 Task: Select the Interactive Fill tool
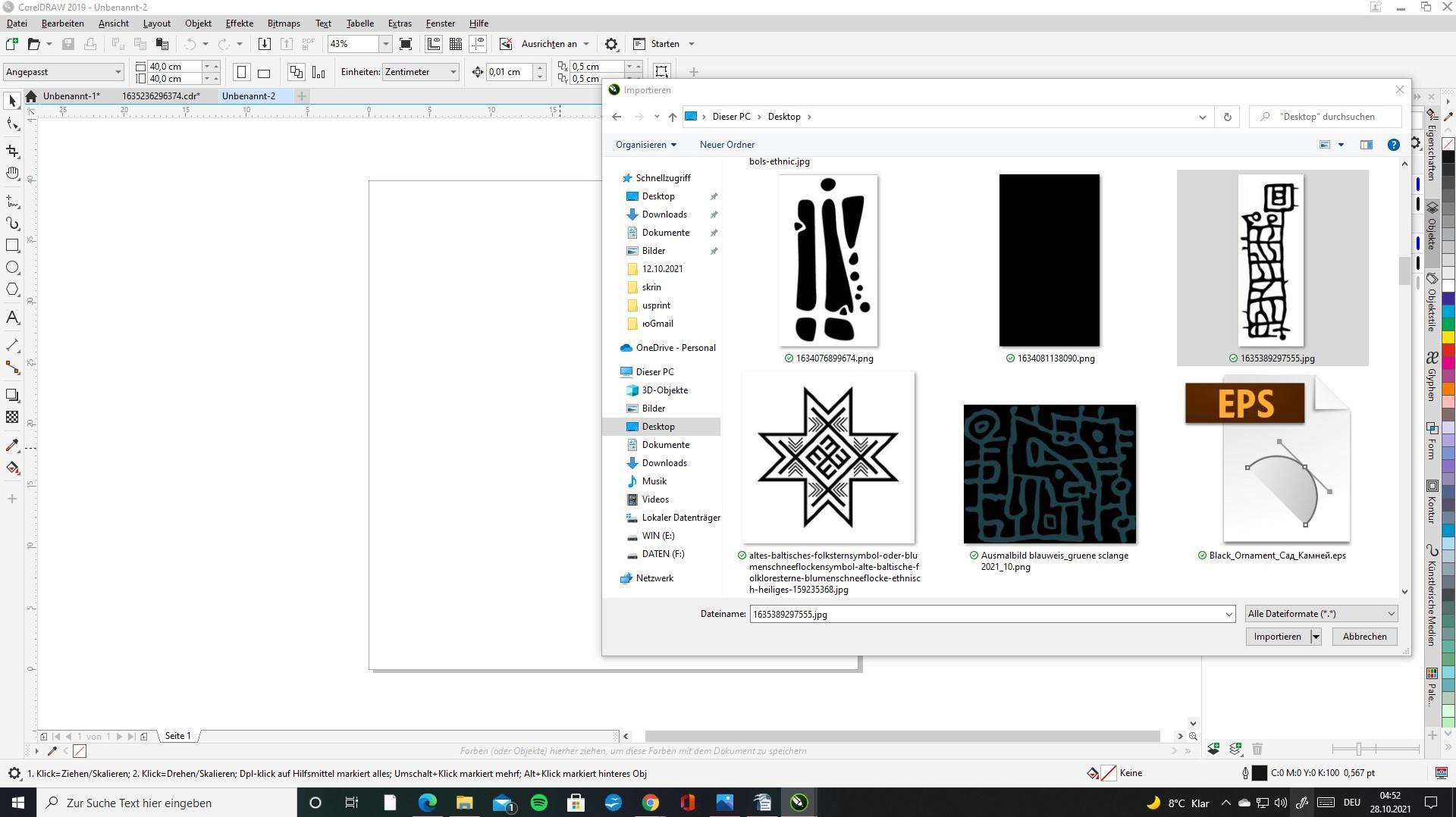12,468
